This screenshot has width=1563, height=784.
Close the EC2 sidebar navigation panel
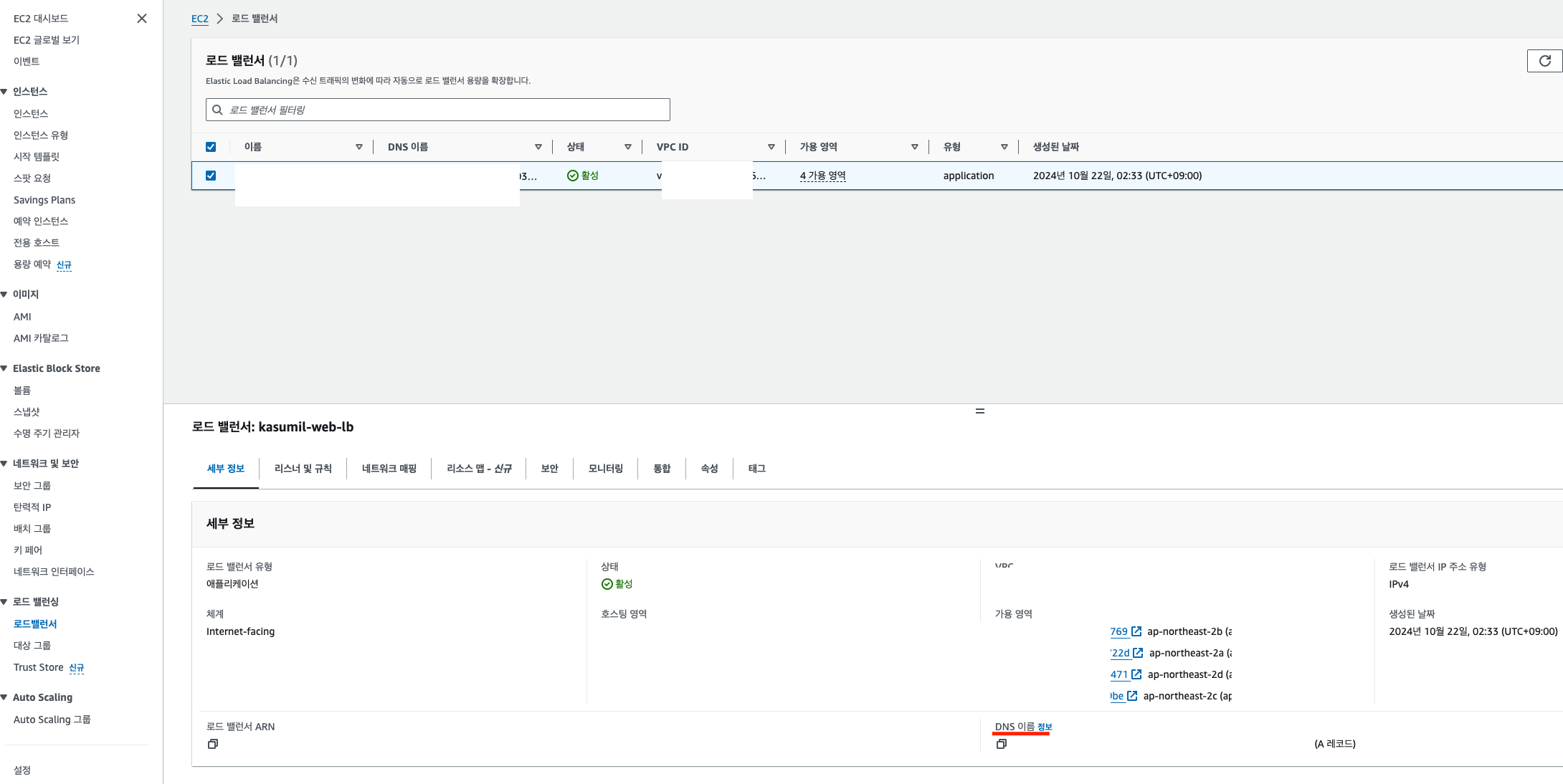tap(142, 19)
